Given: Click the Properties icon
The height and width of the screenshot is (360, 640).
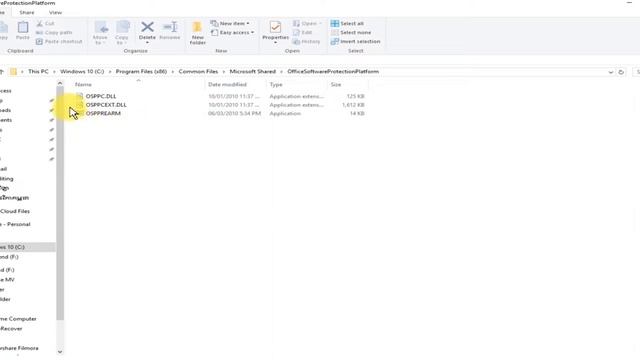Looking at the screenshot, I should tap(276, 28).
